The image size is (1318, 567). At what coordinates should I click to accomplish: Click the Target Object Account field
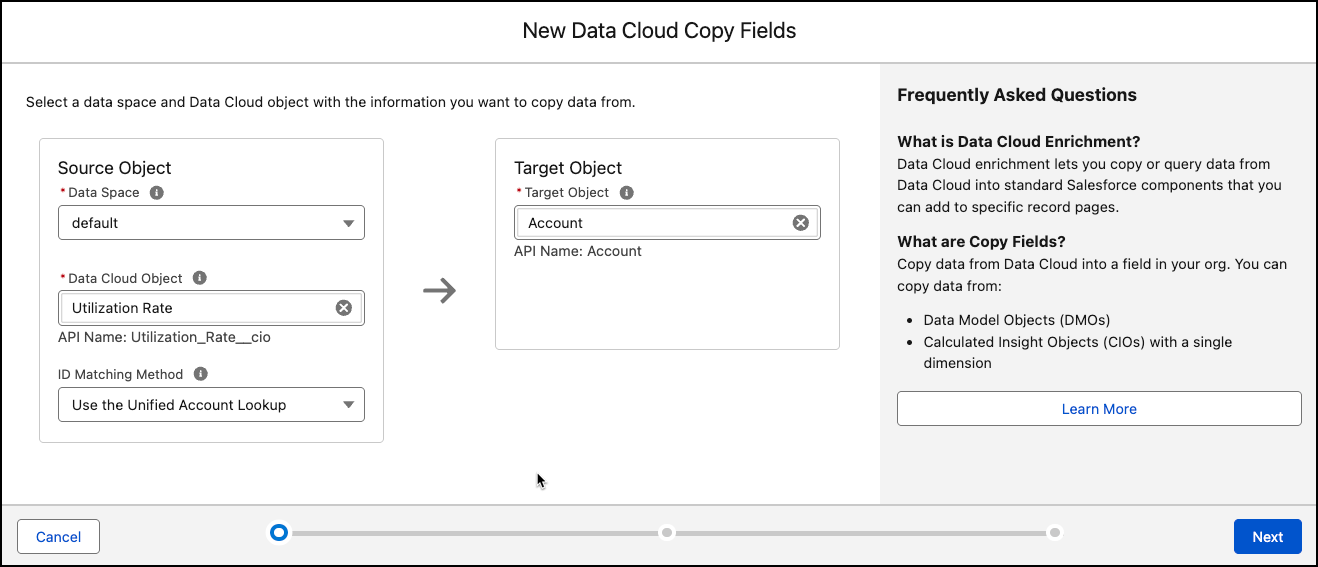(655, 223)
